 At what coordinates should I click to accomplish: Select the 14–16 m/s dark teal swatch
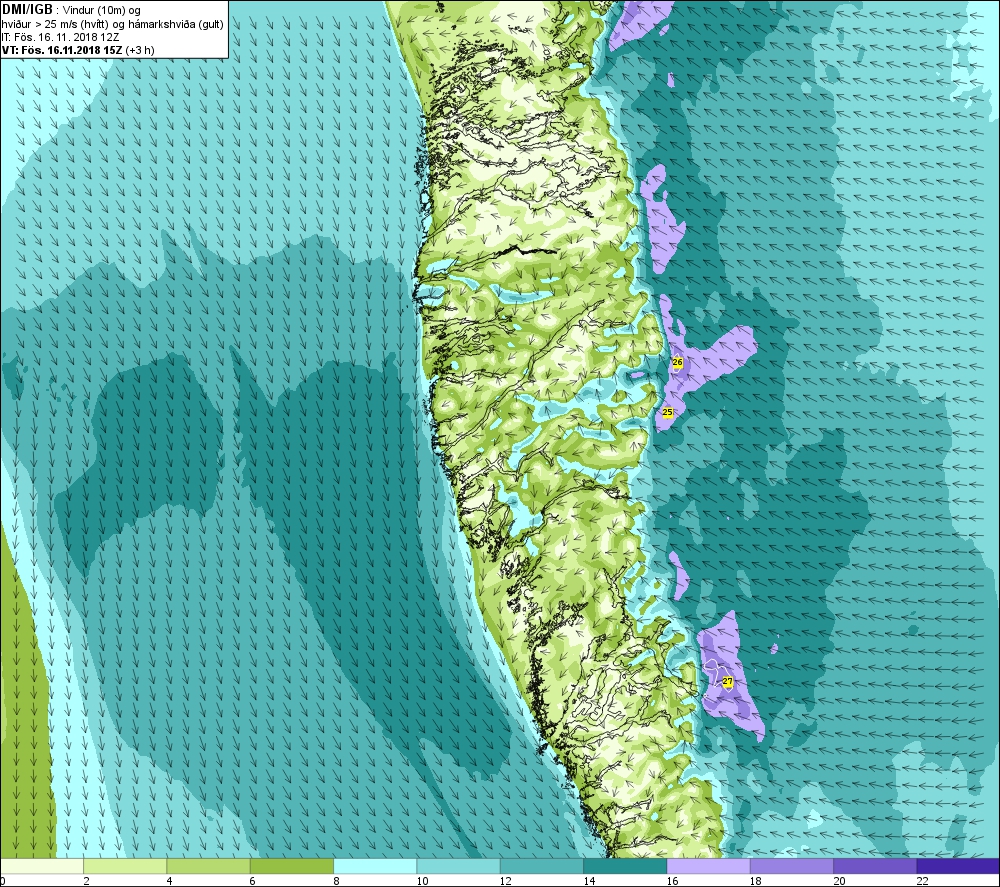[x=625, y=866]
